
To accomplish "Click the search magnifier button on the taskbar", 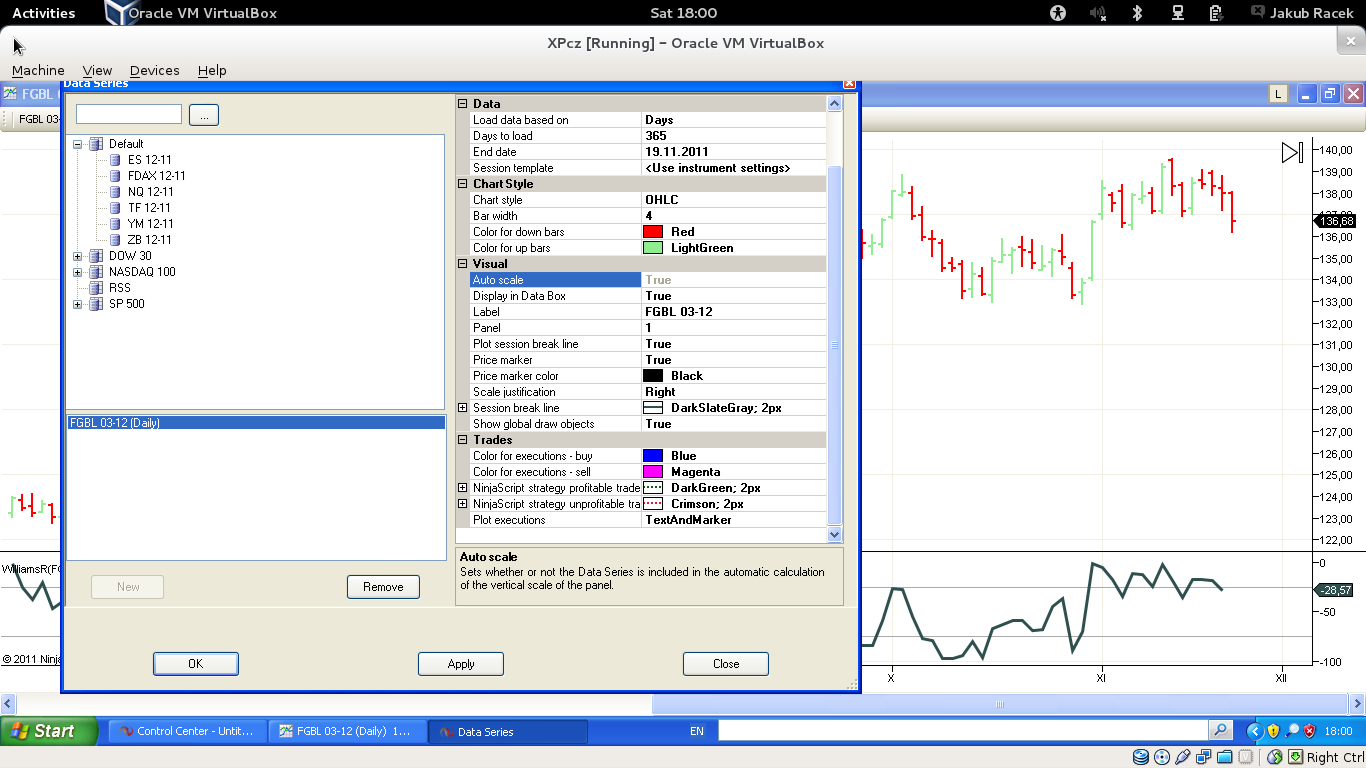I will 1220,731.
